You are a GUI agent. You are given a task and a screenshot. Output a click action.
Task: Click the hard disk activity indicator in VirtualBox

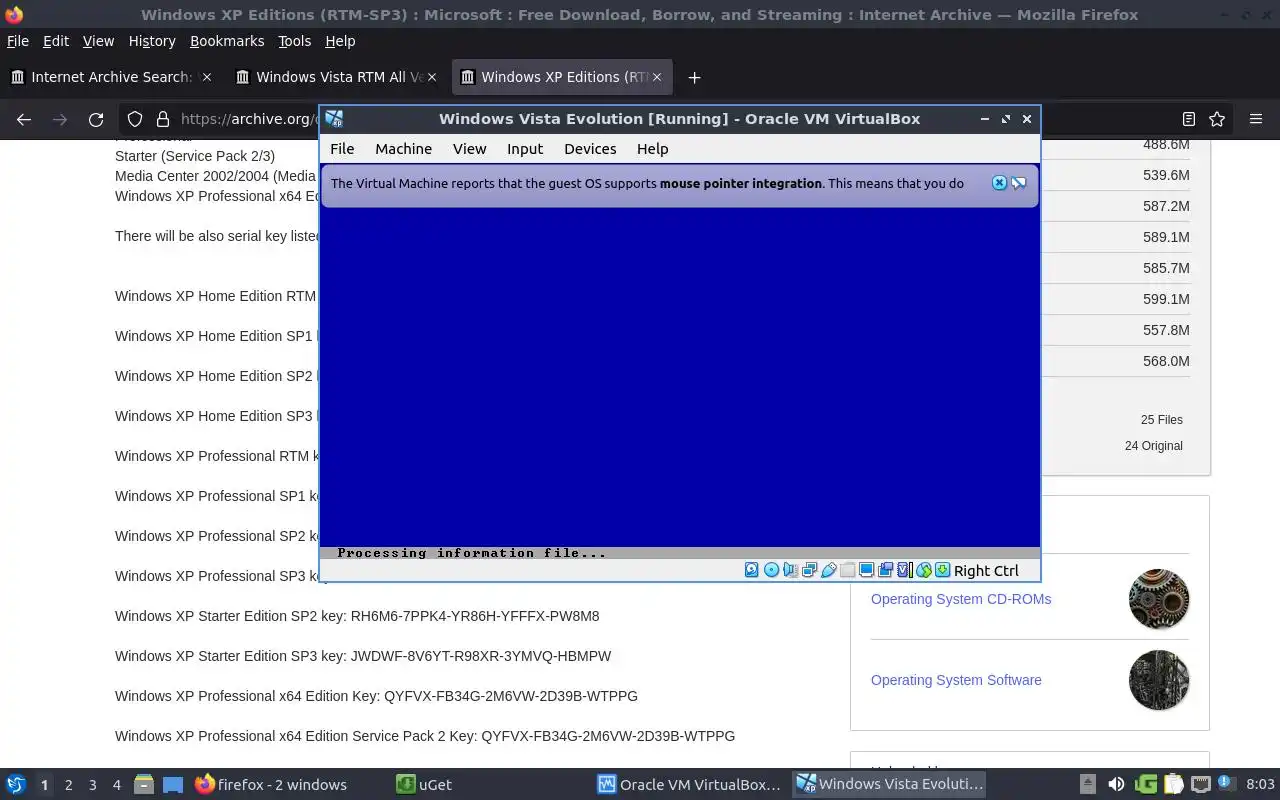coord(752,570)
